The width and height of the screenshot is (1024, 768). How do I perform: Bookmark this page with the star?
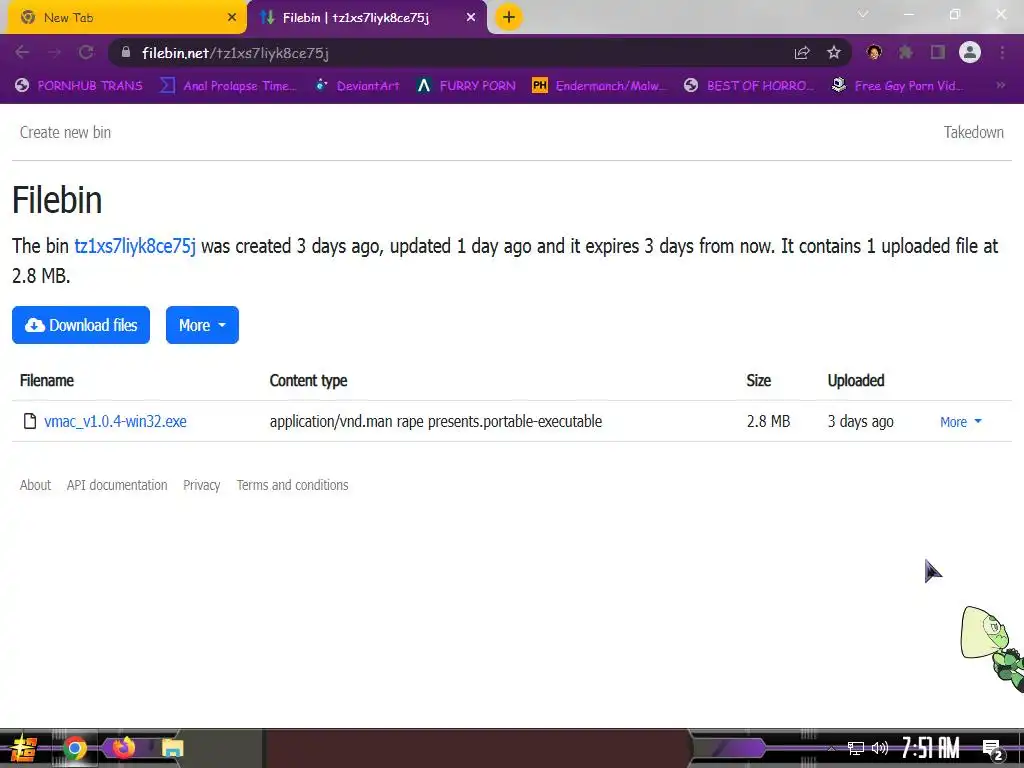[834, 52]
